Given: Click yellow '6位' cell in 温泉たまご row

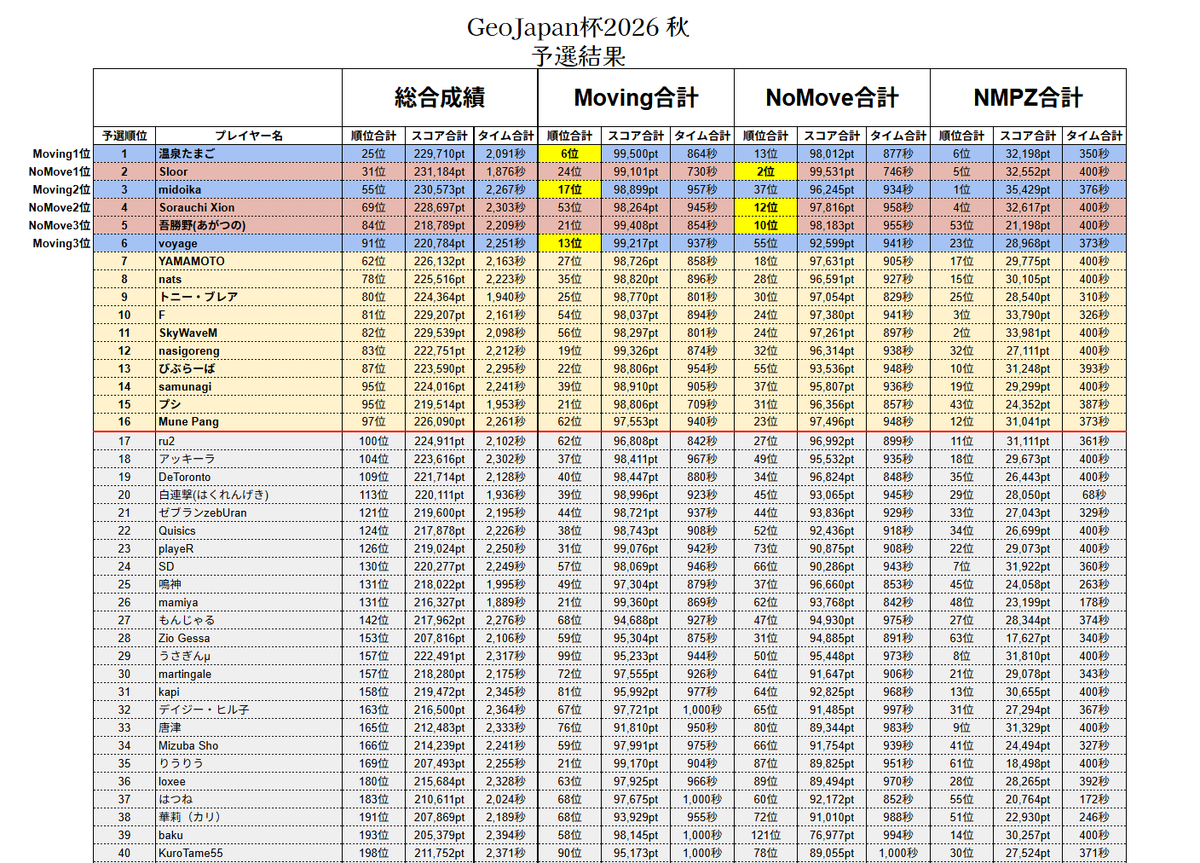Looking at the screenshot, I should point(570,154).
